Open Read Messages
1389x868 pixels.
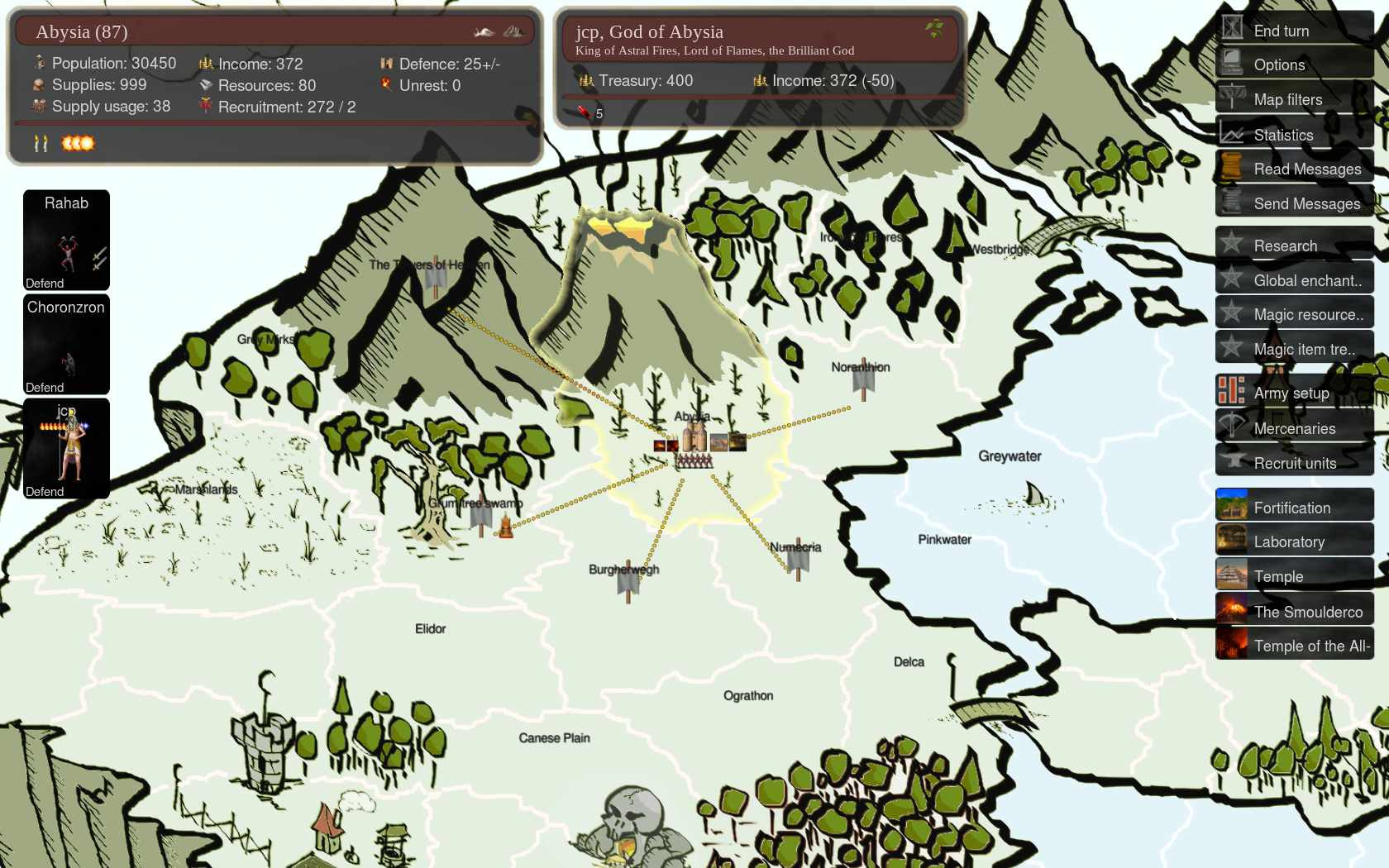1295,167
